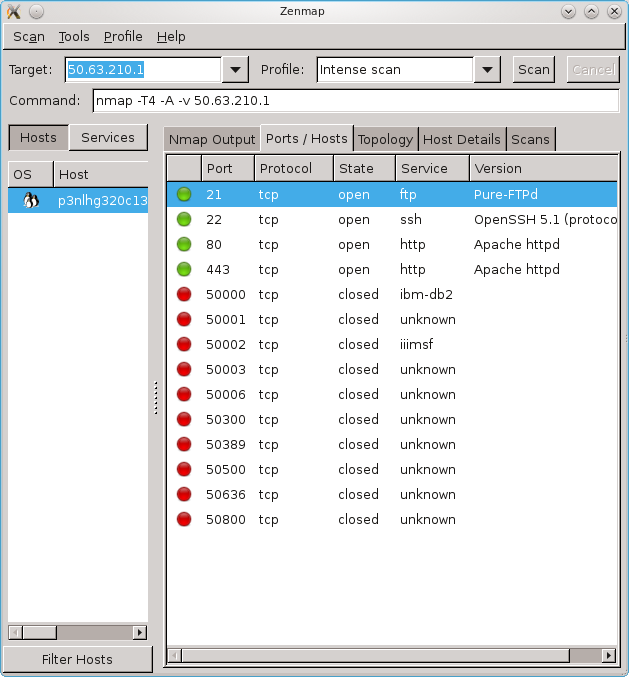
Task: Click the dotted pane splitter handle
Action: 156,398
